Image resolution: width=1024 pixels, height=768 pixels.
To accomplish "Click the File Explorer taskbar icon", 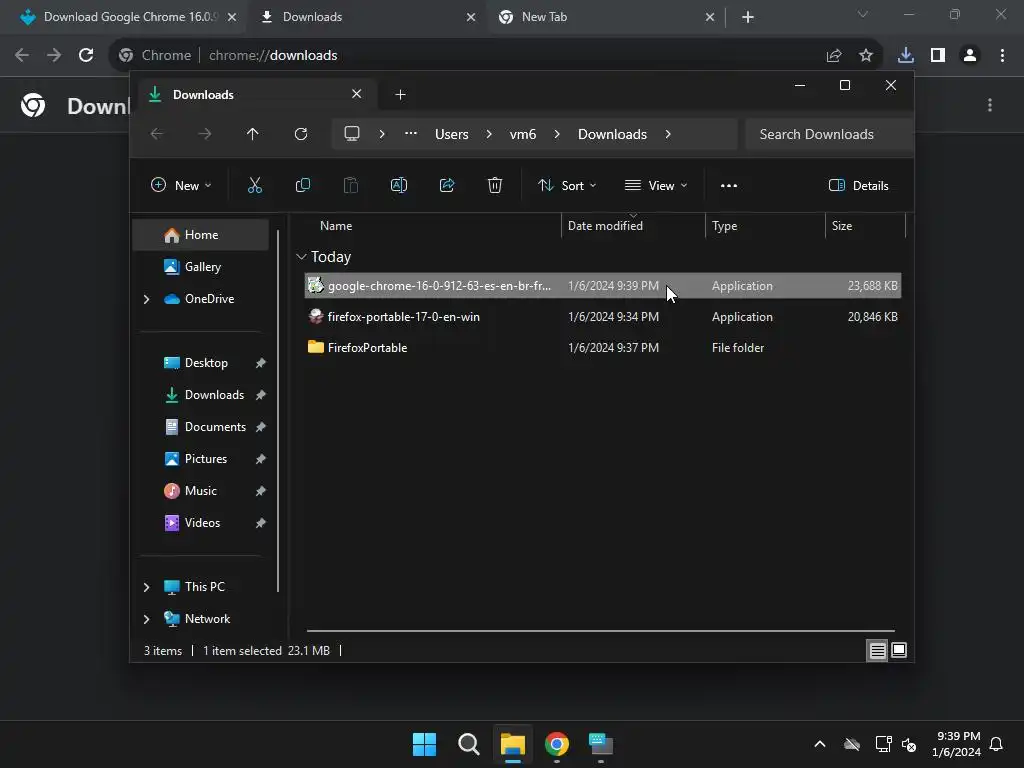I will click(x=513, y=744).
